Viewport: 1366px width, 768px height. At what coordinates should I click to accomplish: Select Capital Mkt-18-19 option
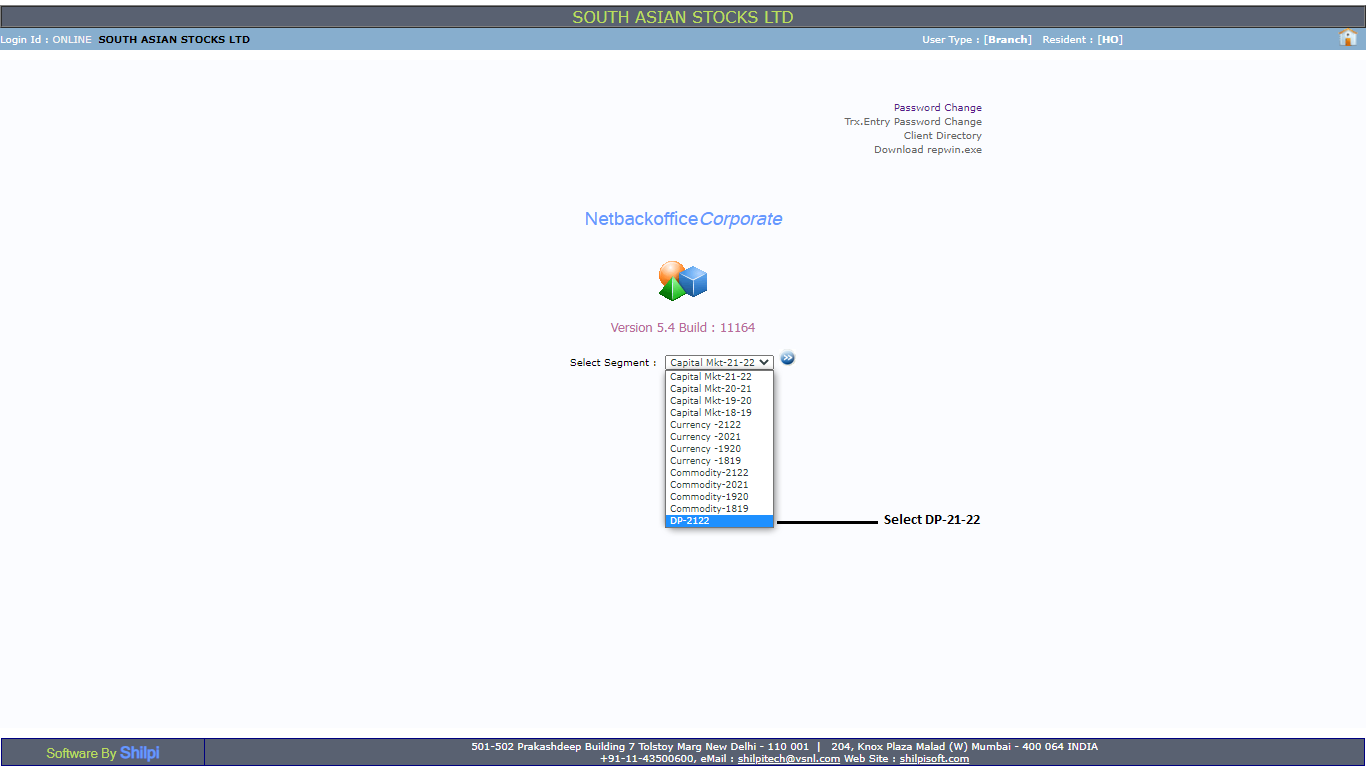(x=711, y=413)
